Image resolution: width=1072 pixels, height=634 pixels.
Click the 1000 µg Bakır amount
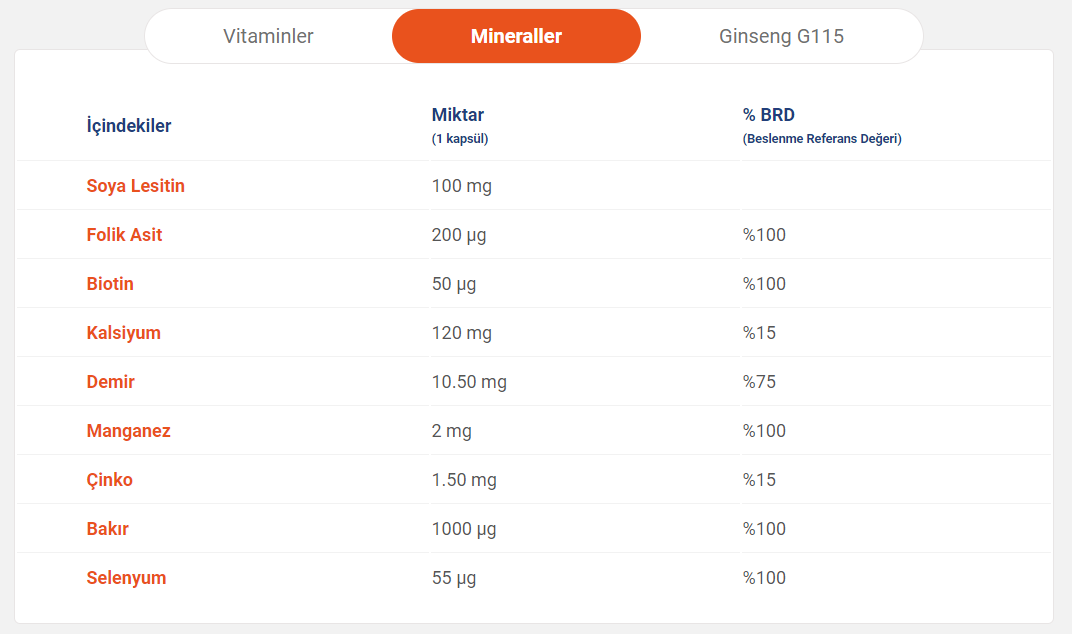tap(464, 529)
